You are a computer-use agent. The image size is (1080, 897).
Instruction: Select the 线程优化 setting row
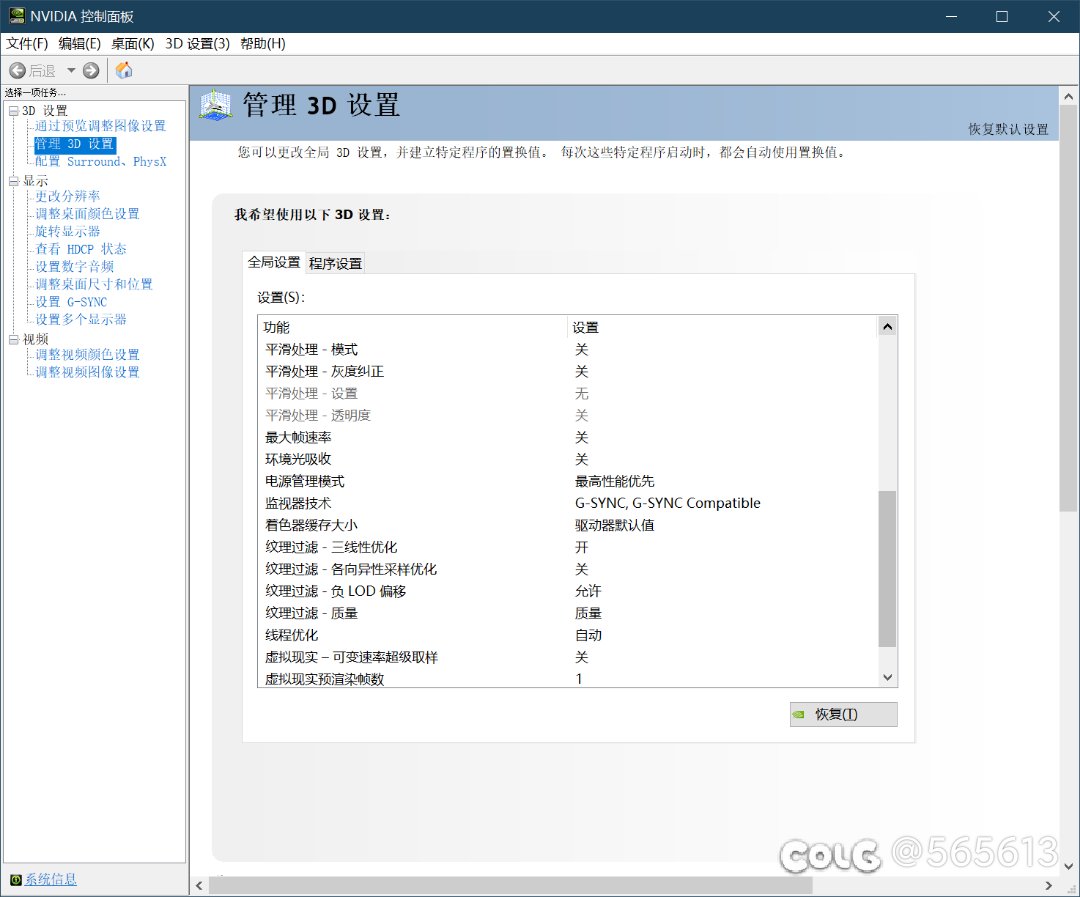click(x=568, y=635)
